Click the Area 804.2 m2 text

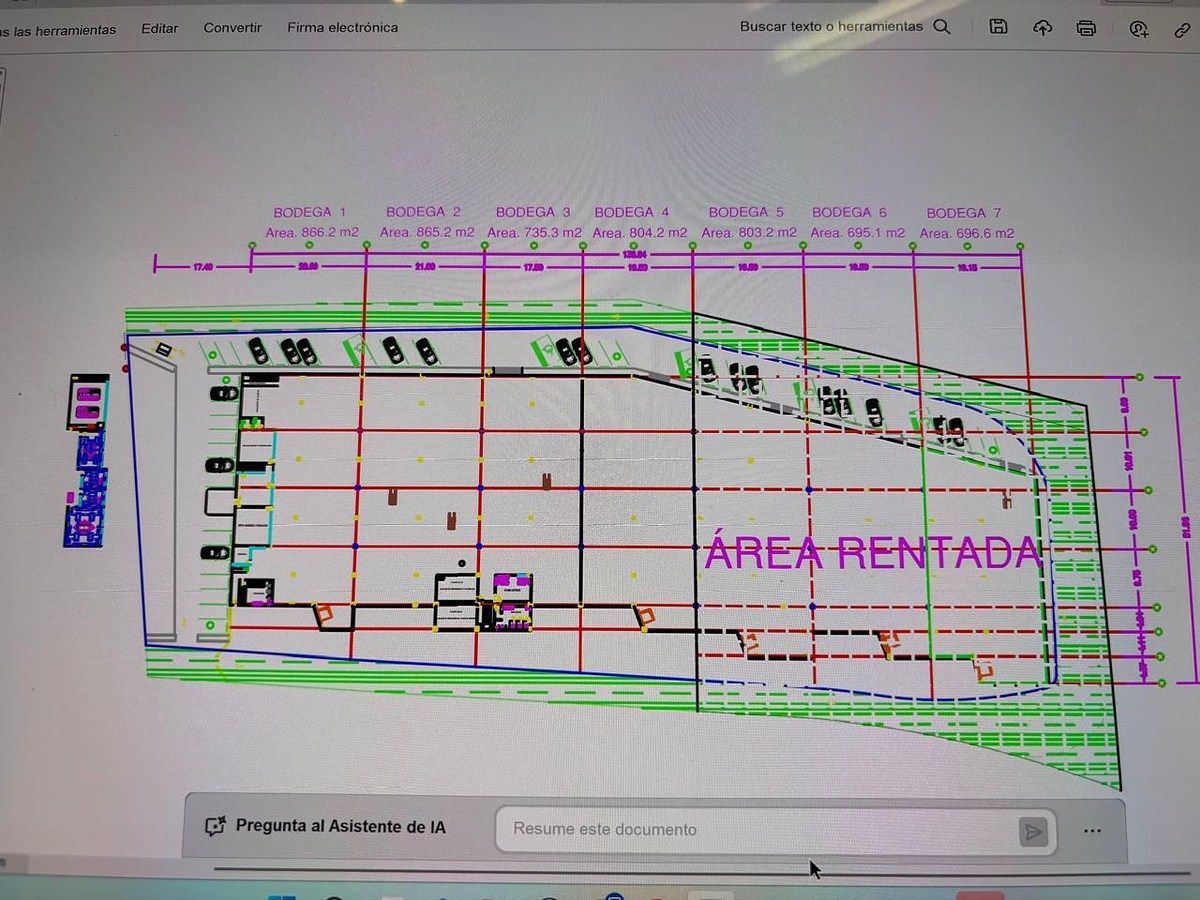pyautogui.click(x=640, y=233)
